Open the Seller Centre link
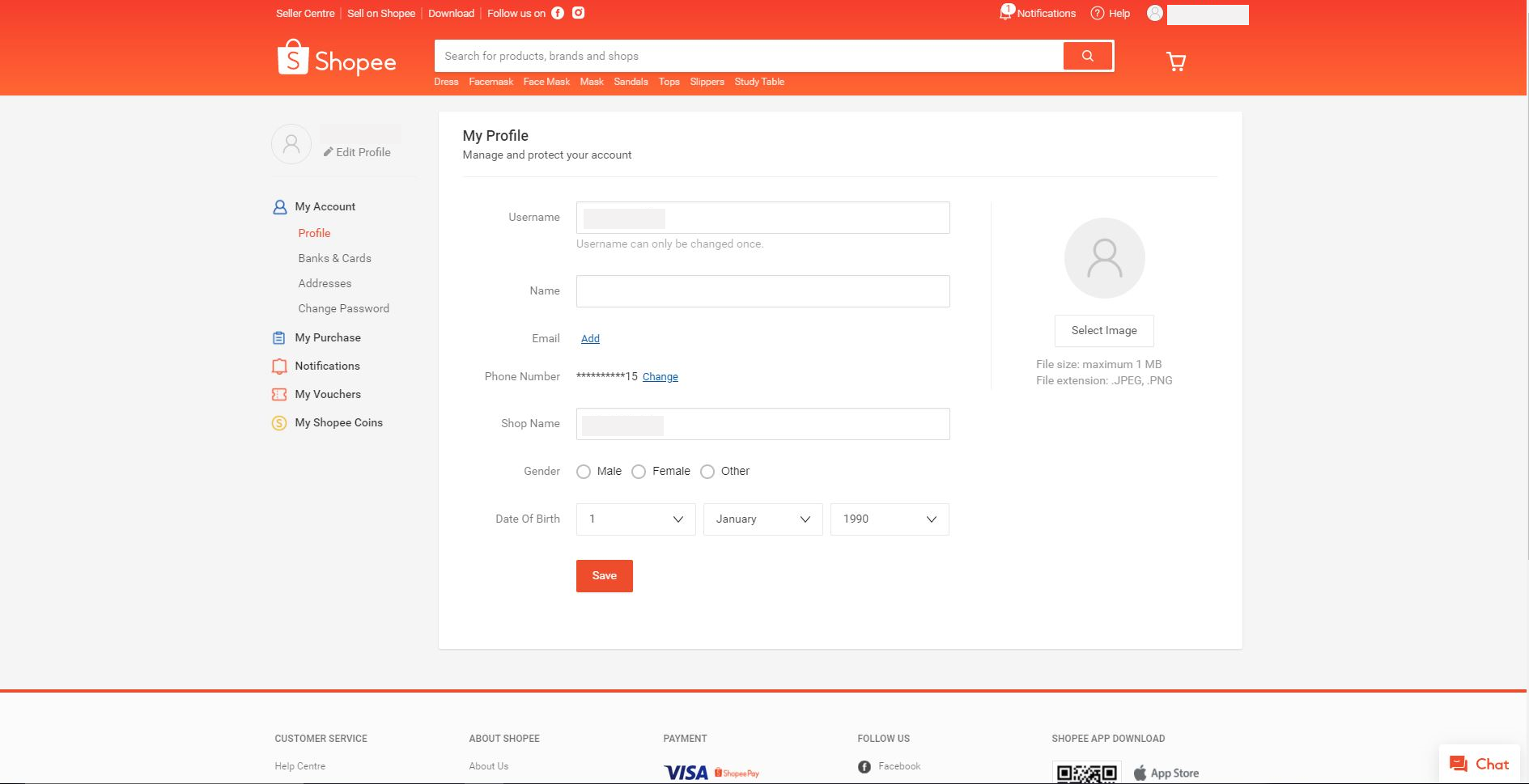 tap(305, 13)
